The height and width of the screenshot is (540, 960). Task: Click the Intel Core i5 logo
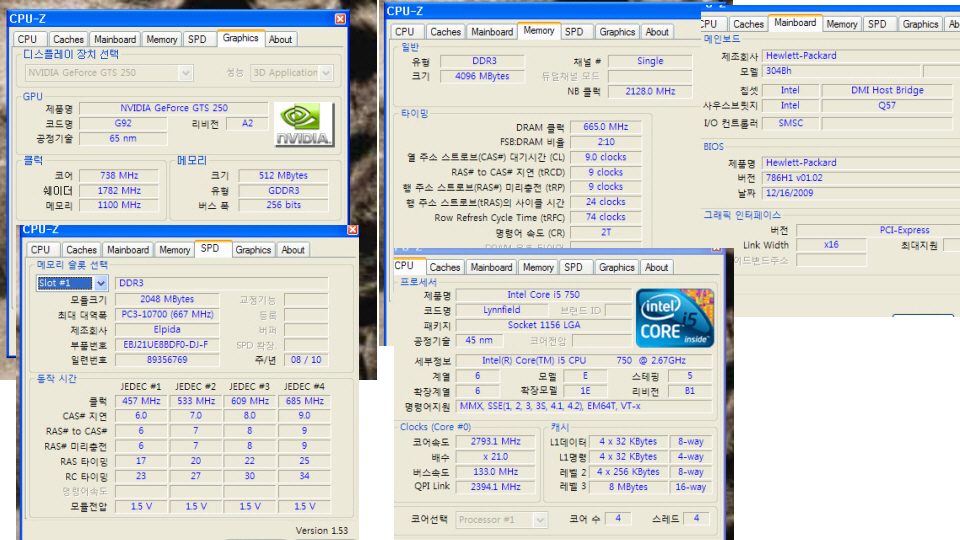(x=675, y=318)
